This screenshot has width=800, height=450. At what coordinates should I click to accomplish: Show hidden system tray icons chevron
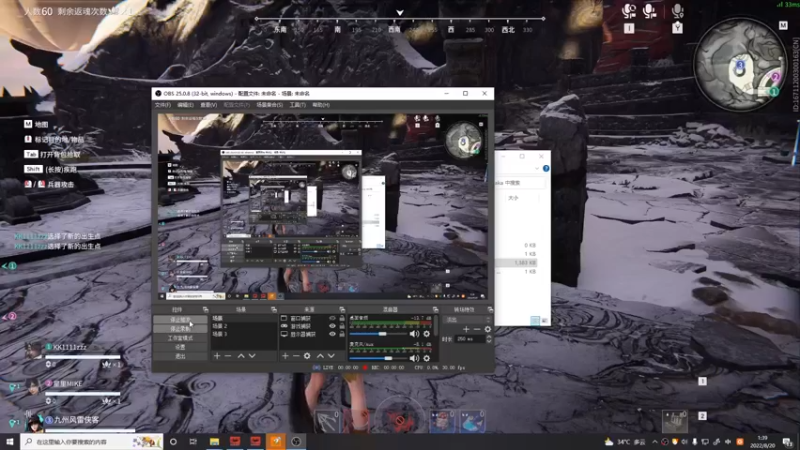tap(655, 442)
